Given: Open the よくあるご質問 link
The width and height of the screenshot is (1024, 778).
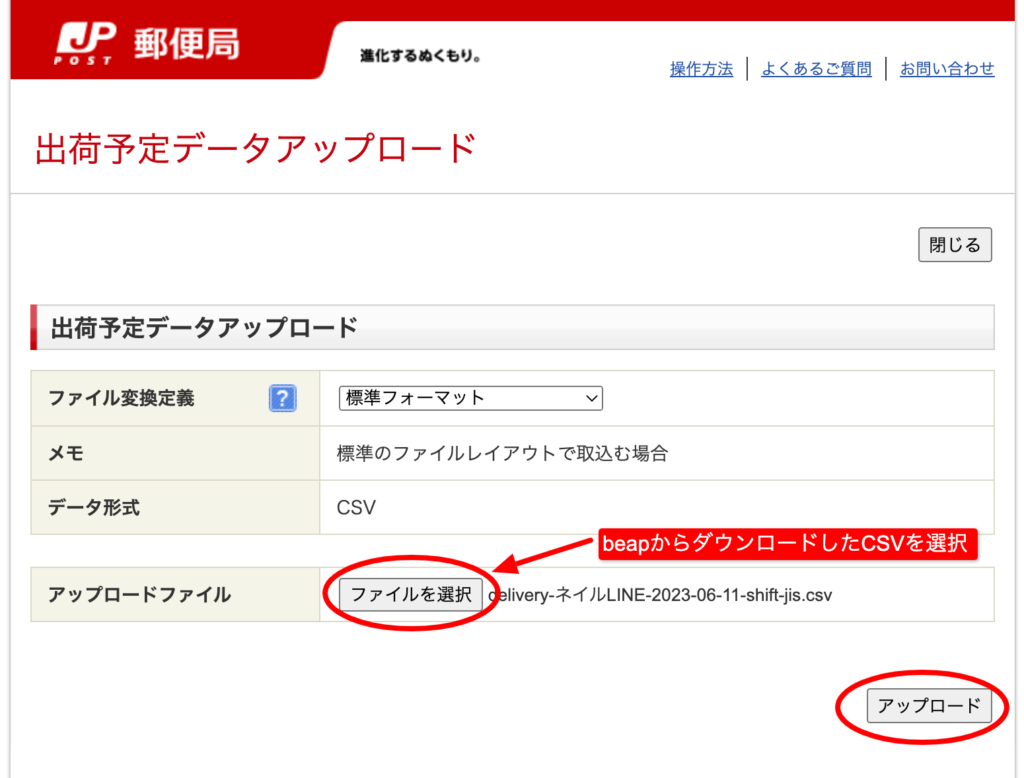Looking at the screenshot, I should point(816,69).
